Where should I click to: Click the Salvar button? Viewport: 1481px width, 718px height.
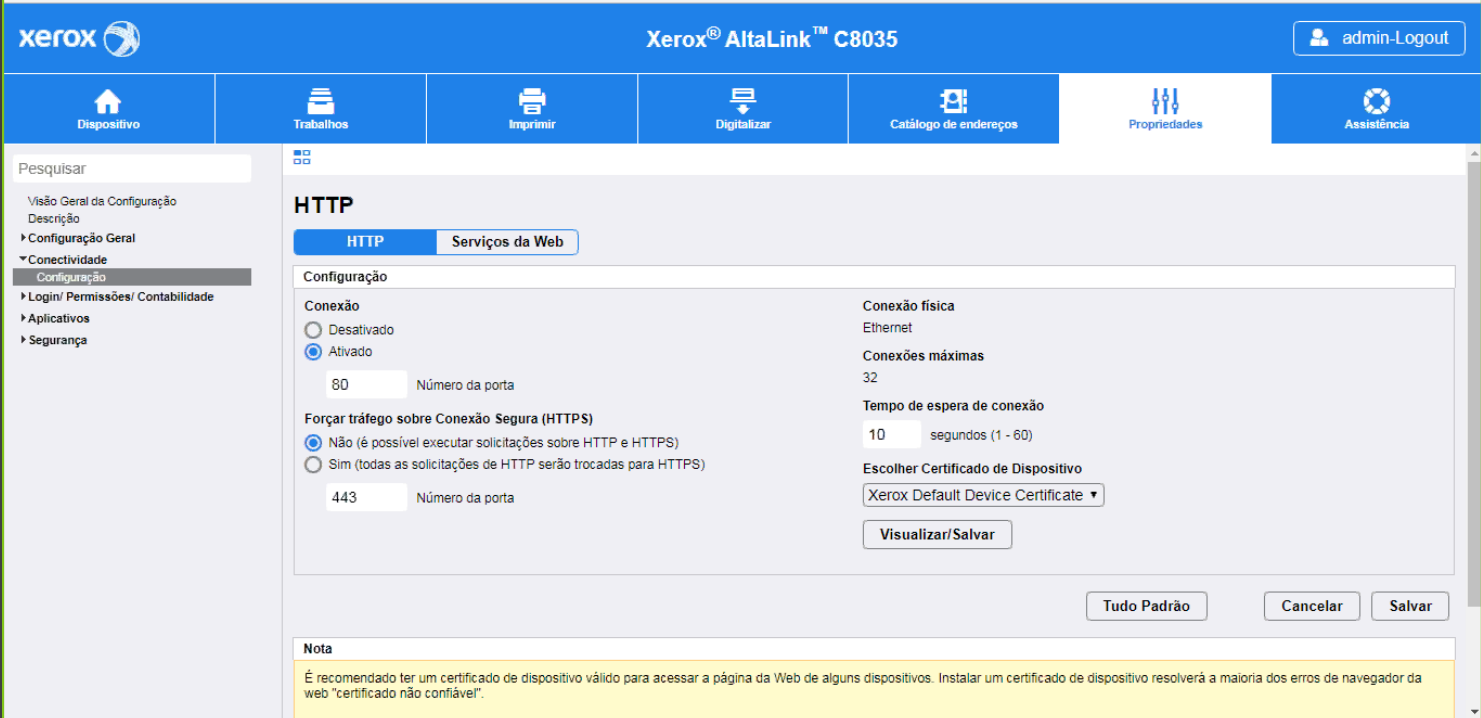coord(1409,606)
